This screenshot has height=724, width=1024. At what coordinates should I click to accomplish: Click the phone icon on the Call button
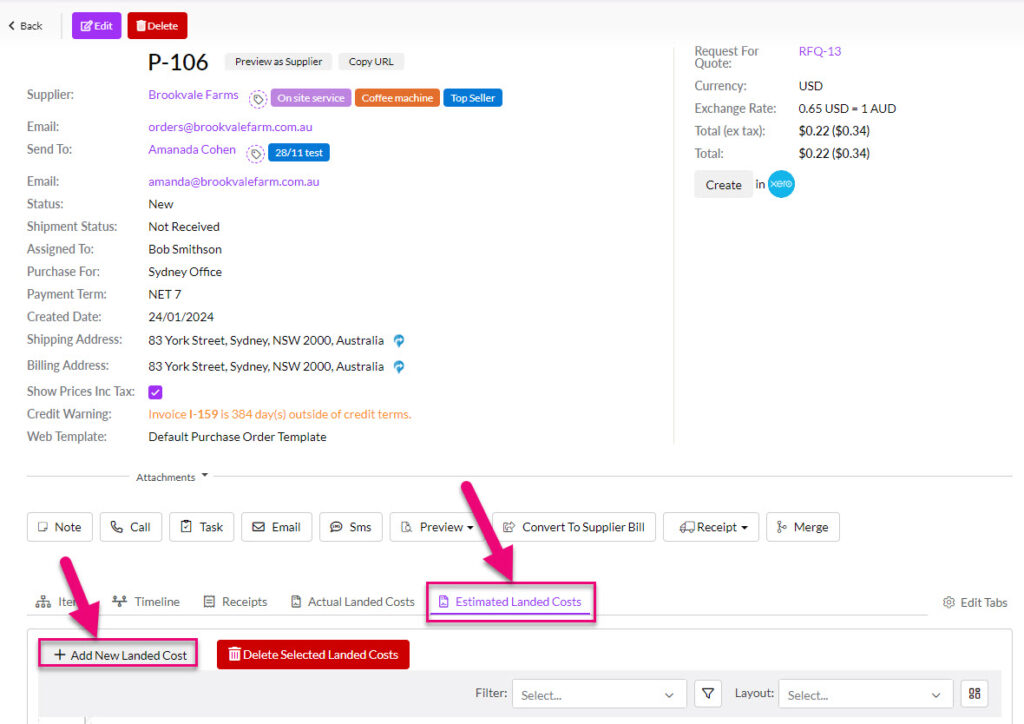click(x=115, y=527)
